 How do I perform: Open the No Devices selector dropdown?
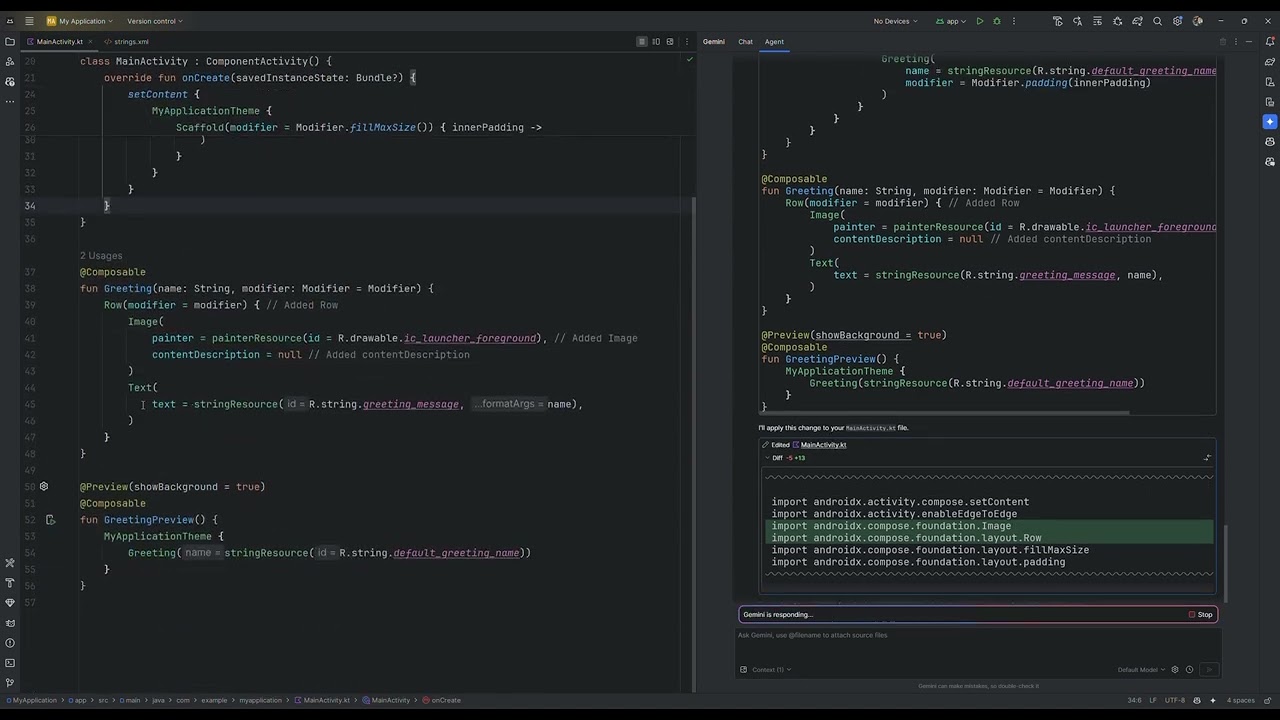tap(895, 21)
